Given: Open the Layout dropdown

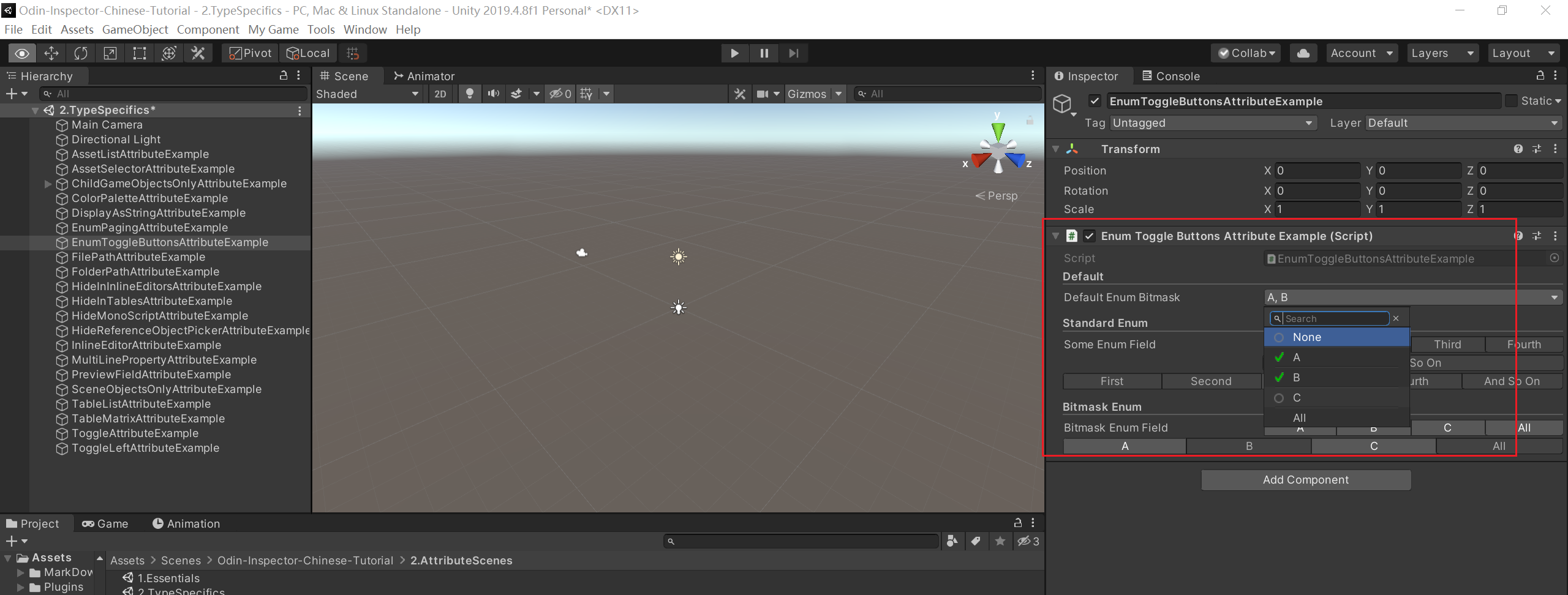Looking at the screenshot, I should (1523, 53).
